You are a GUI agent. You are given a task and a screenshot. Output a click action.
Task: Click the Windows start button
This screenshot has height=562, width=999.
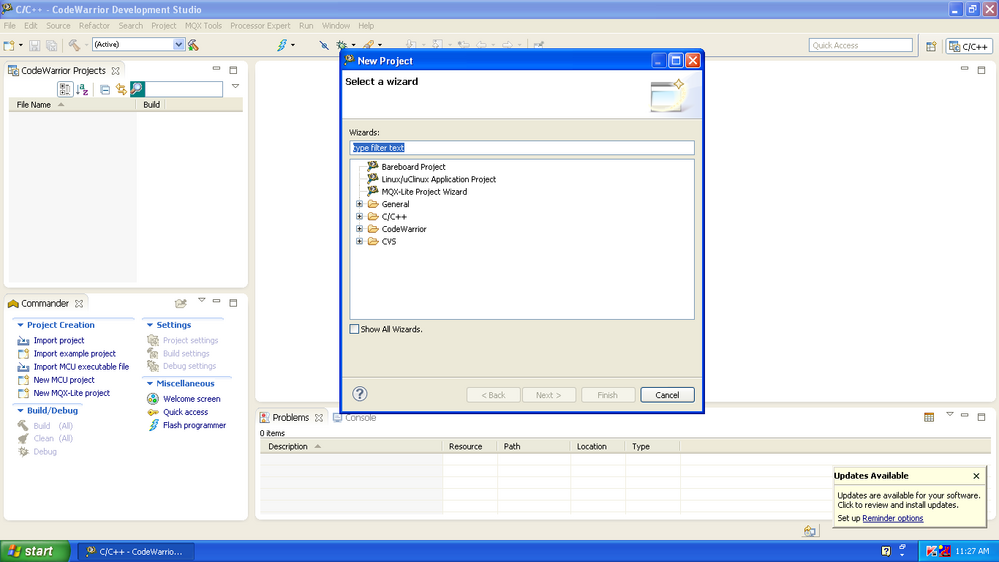tap(35, 551)
